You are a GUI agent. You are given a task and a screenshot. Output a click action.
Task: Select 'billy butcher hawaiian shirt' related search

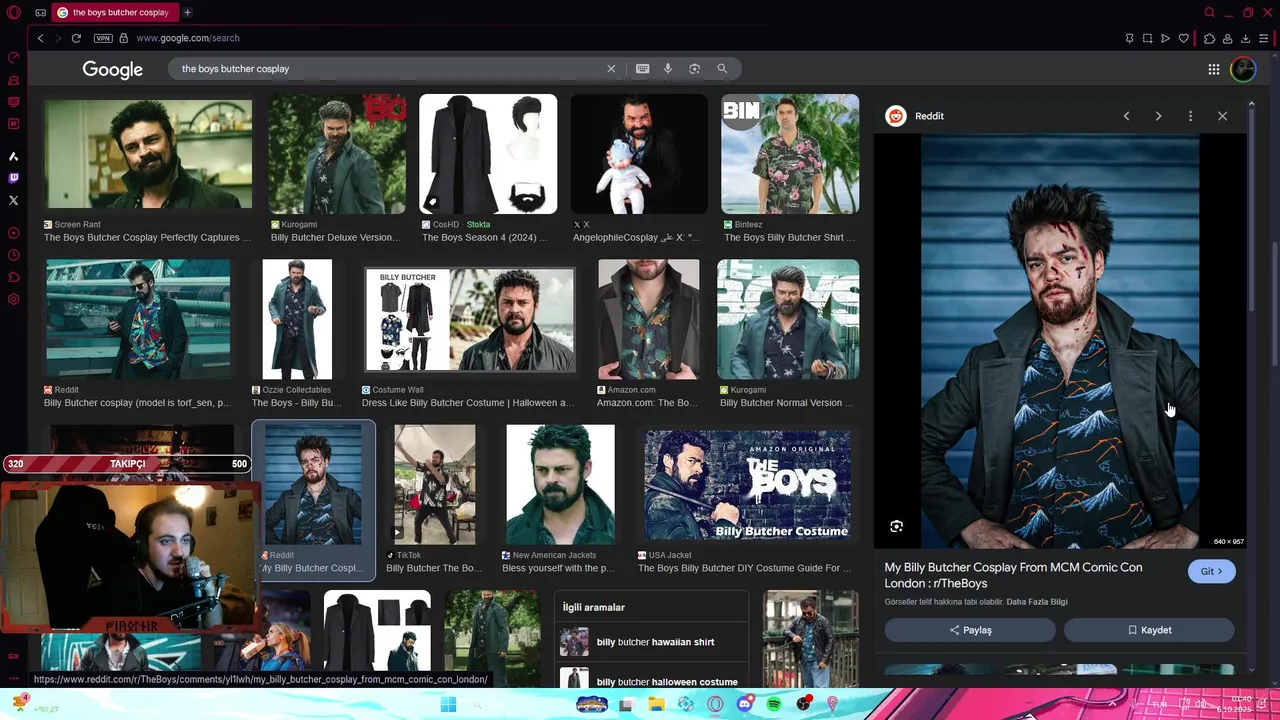[x=651, y=642]
